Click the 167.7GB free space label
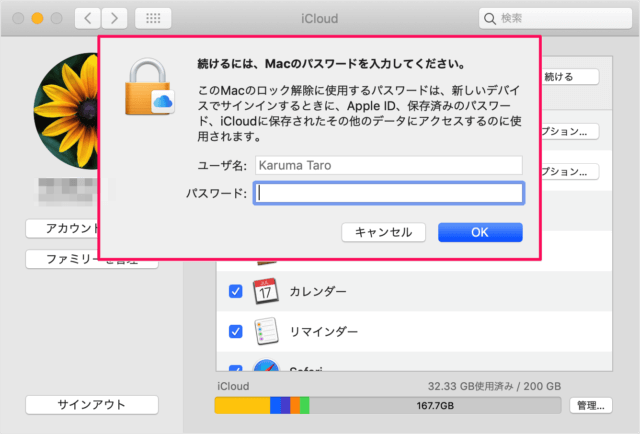 [435, 405]
